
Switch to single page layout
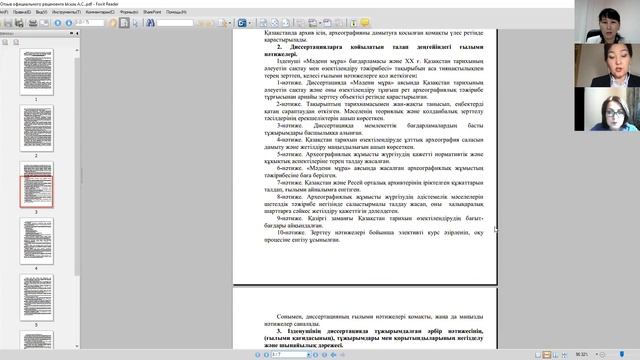point(538,355)
